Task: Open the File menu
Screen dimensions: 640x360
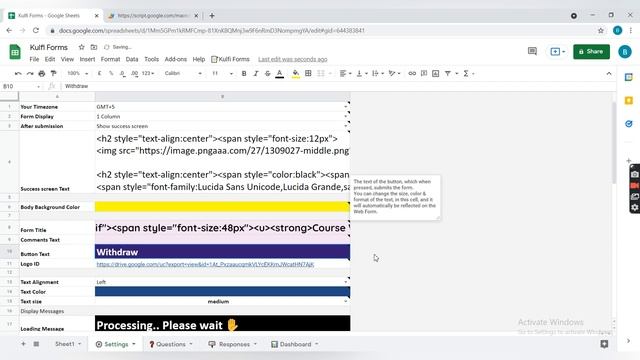Action: point(34,59)
